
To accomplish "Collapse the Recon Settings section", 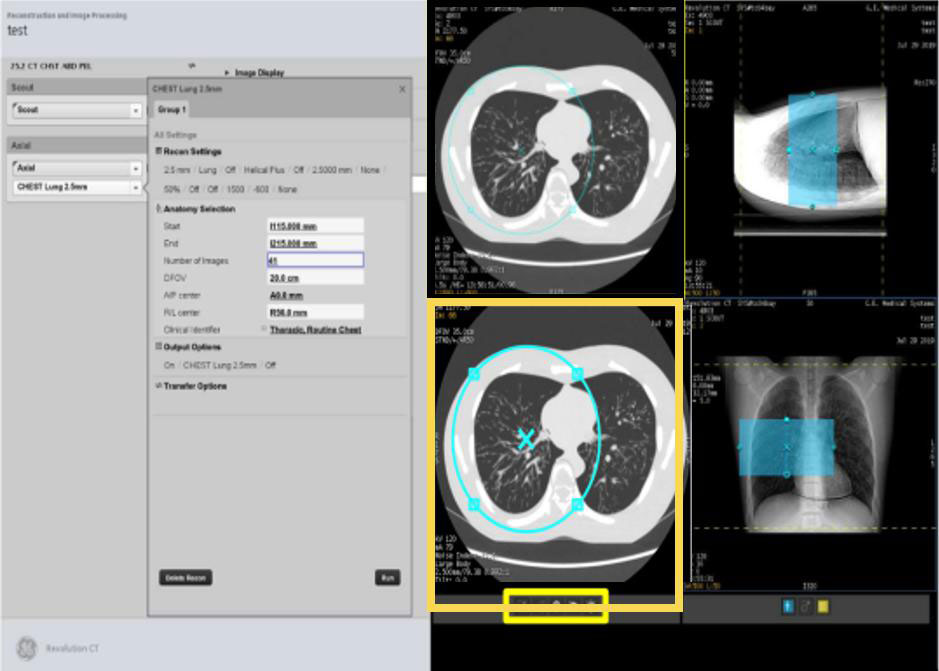I will pyautogui.click(x=158, y=151).
